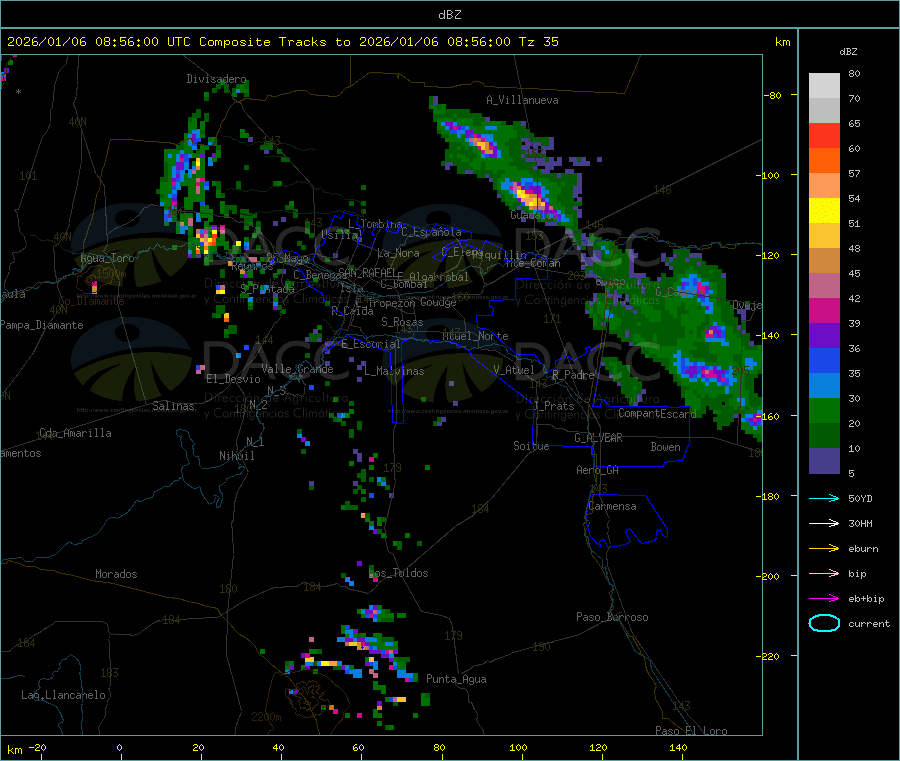900x761 pixels.
Task: Click the 'Lag.Llancanelo' map label
Action: tap(63, 695)
